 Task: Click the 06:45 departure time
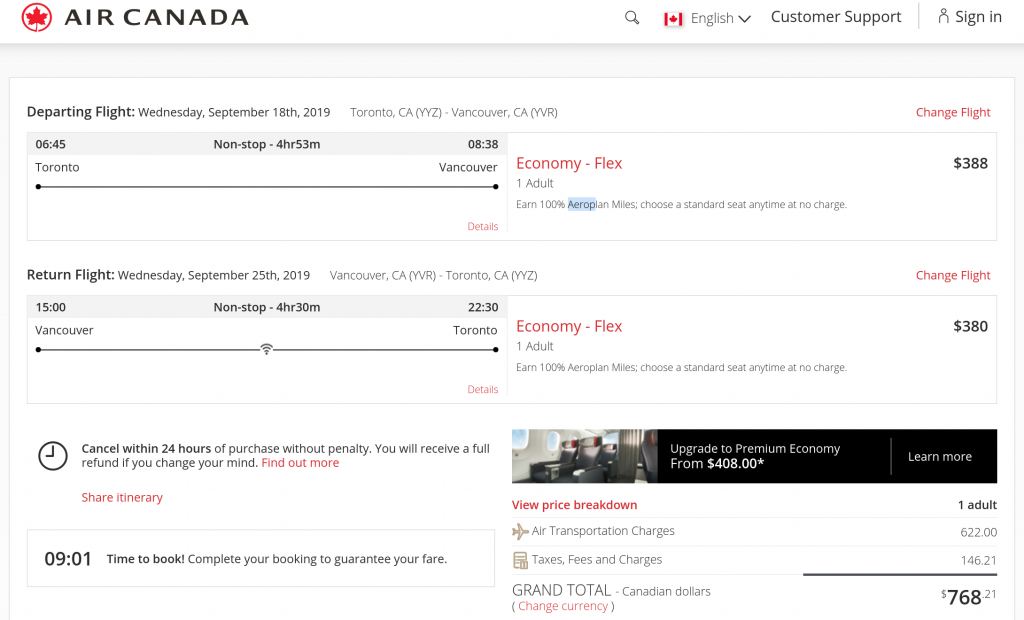[50, 144]
